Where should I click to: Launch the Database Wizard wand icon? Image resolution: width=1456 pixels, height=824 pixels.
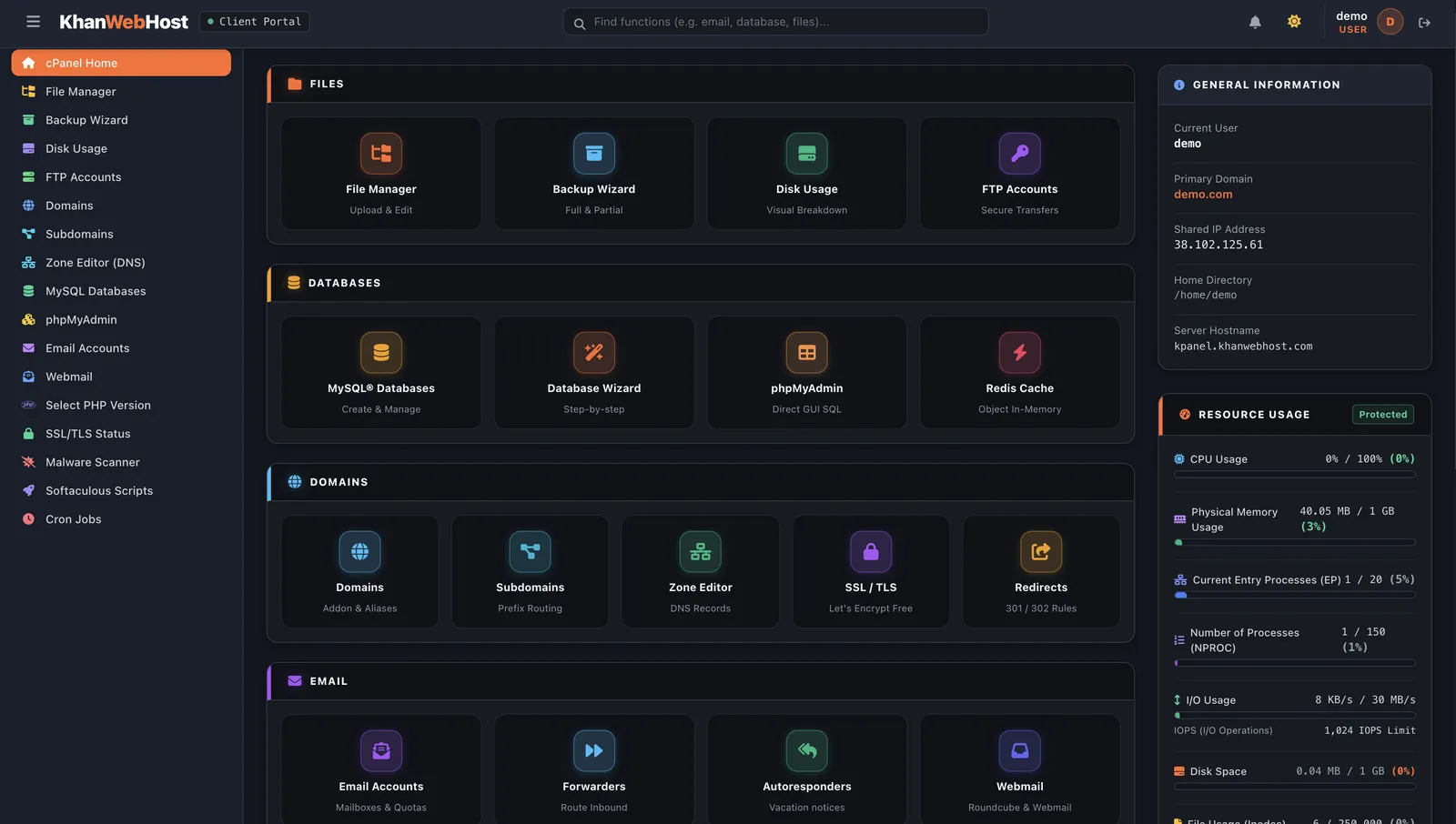click(594, 353)
